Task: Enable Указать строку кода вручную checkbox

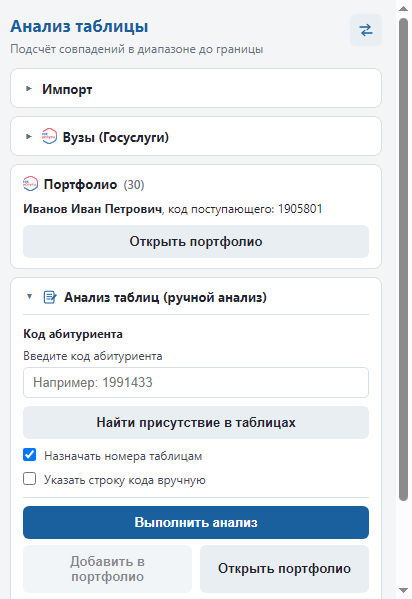Action: (x=30, y=479)
